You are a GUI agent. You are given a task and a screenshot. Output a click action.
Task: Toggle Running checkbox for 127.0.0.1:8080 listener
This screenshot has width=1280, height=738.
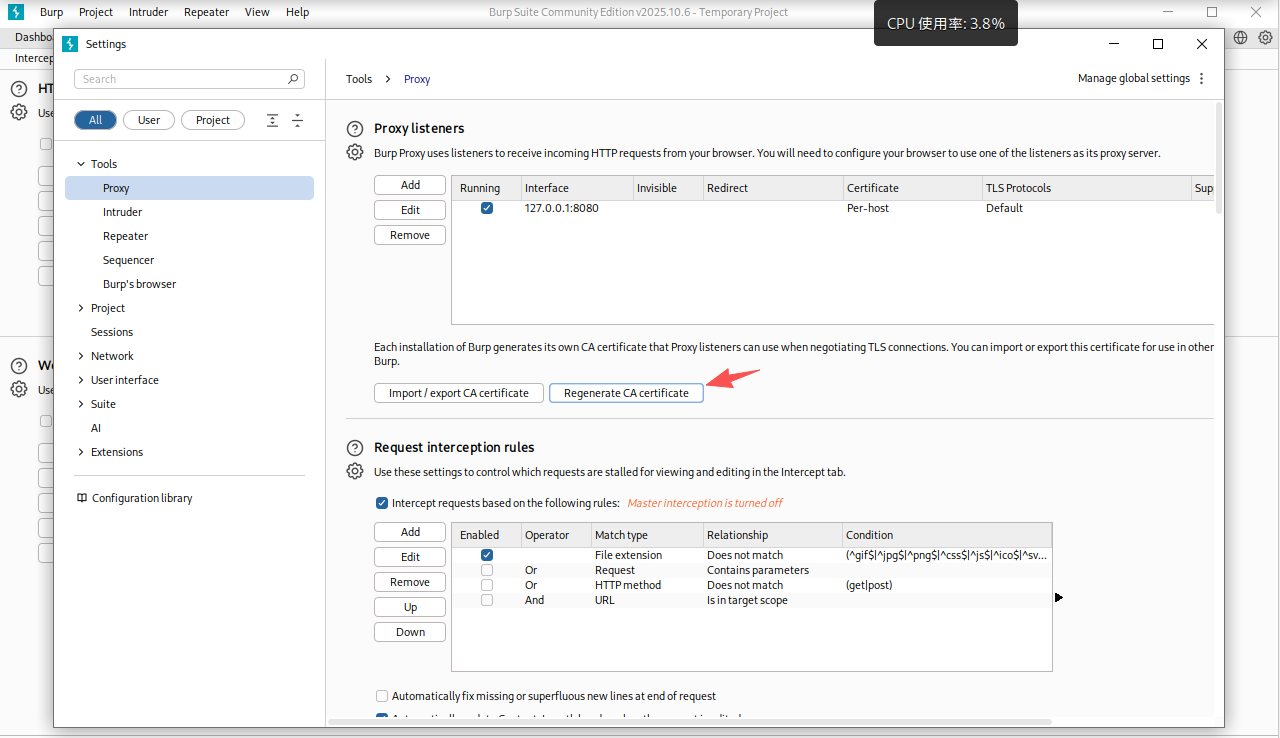(x=487, y=208)
